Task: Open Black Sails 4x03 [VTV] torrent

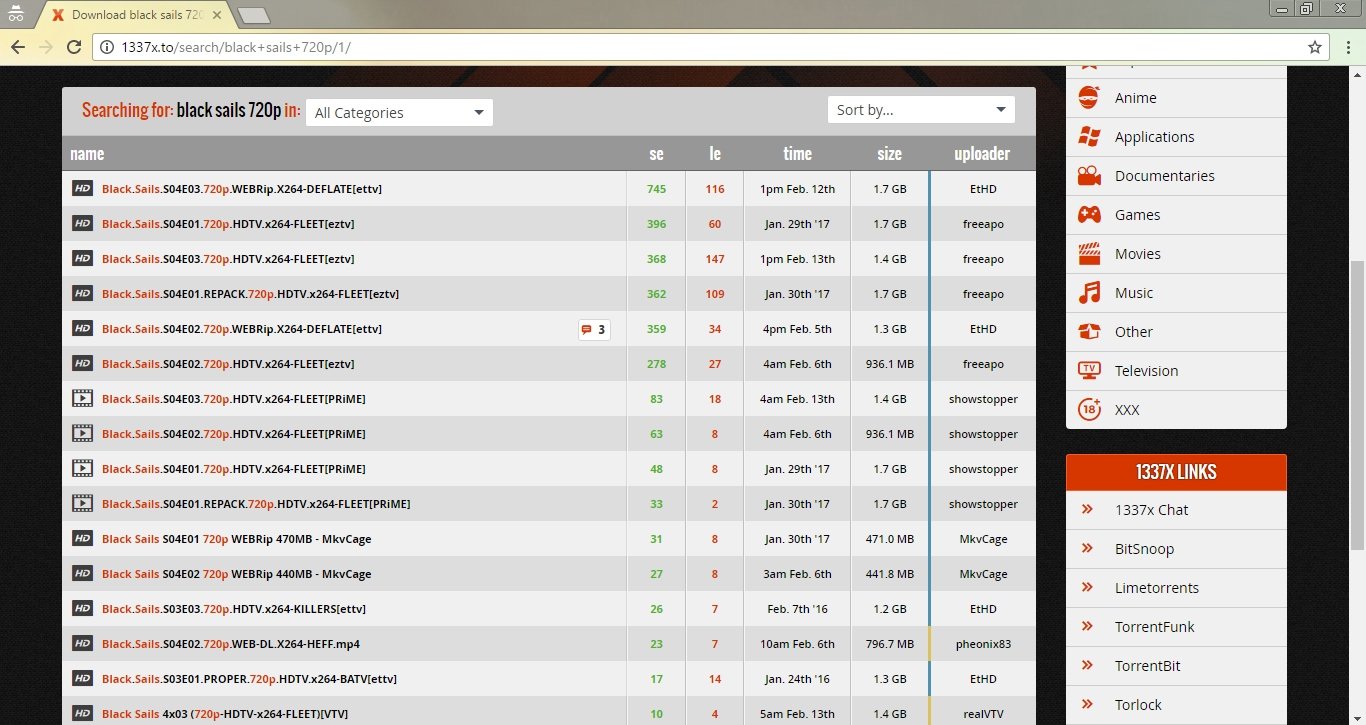Action: [x=225, y=714]
